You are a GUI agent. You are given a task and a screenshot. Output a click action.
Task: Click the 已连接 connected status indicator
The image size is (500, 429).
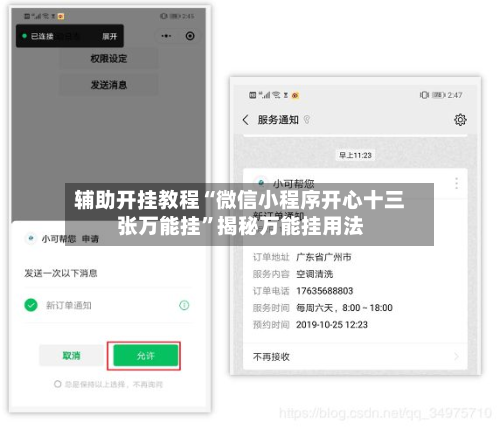[38, 36]
